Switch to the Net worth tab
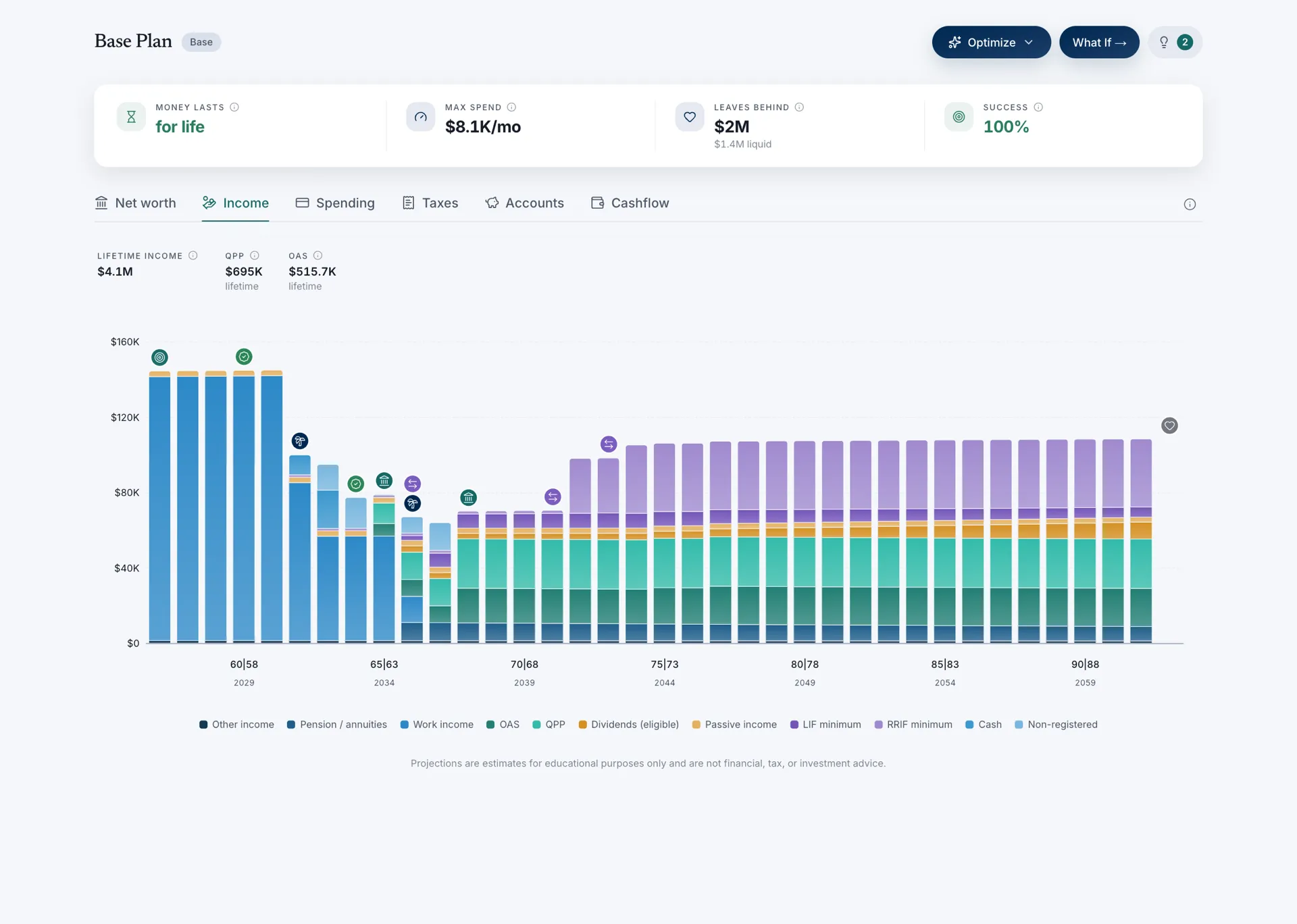The width and height of the screenshot is (1297, 924). coord(135,203)
